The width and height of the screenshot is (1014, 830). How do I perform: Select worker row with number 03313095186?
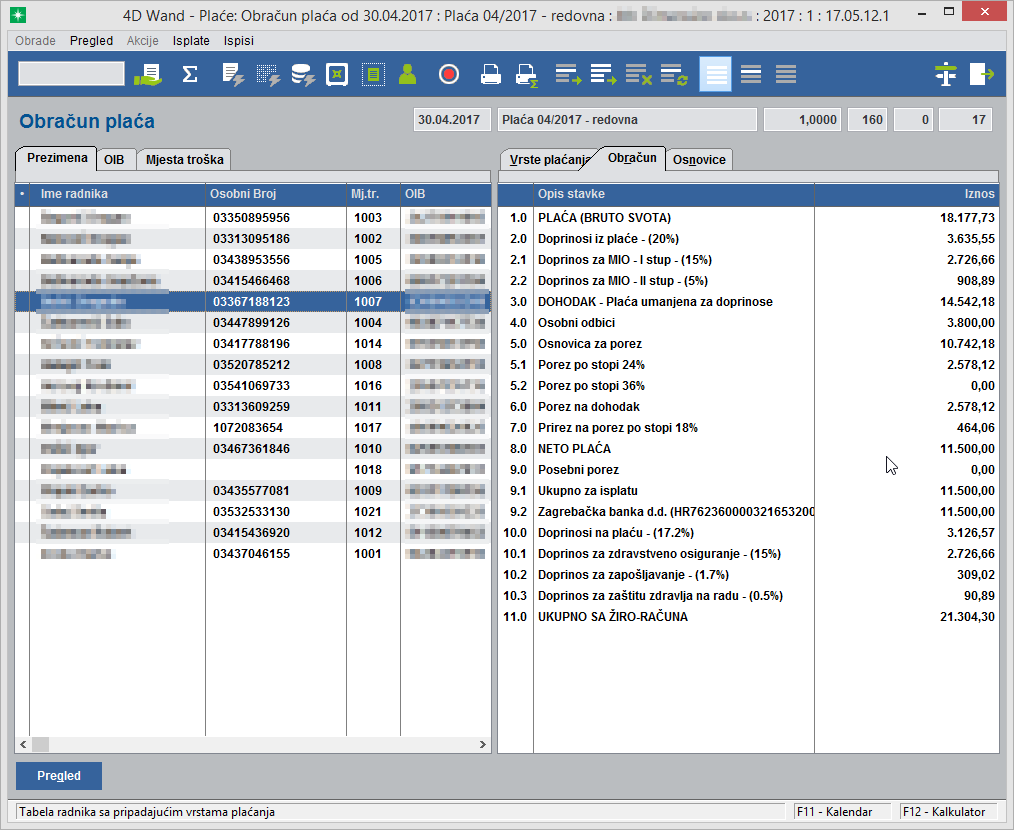pos(253,239)
